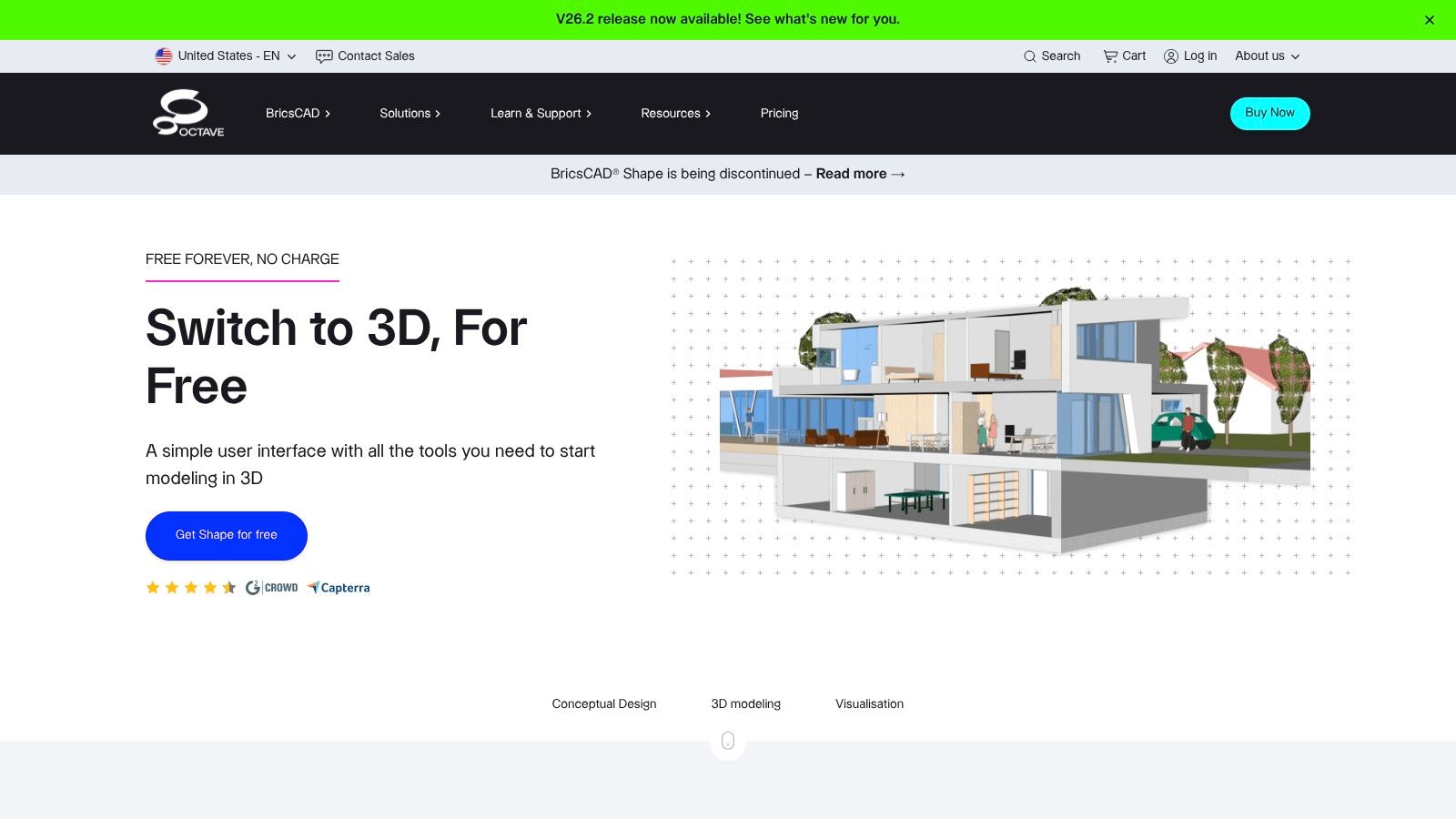Viewport: 1456px width, 819px height.
Task: Click the Switch to 3D, For Free heading
Action: 336,357
